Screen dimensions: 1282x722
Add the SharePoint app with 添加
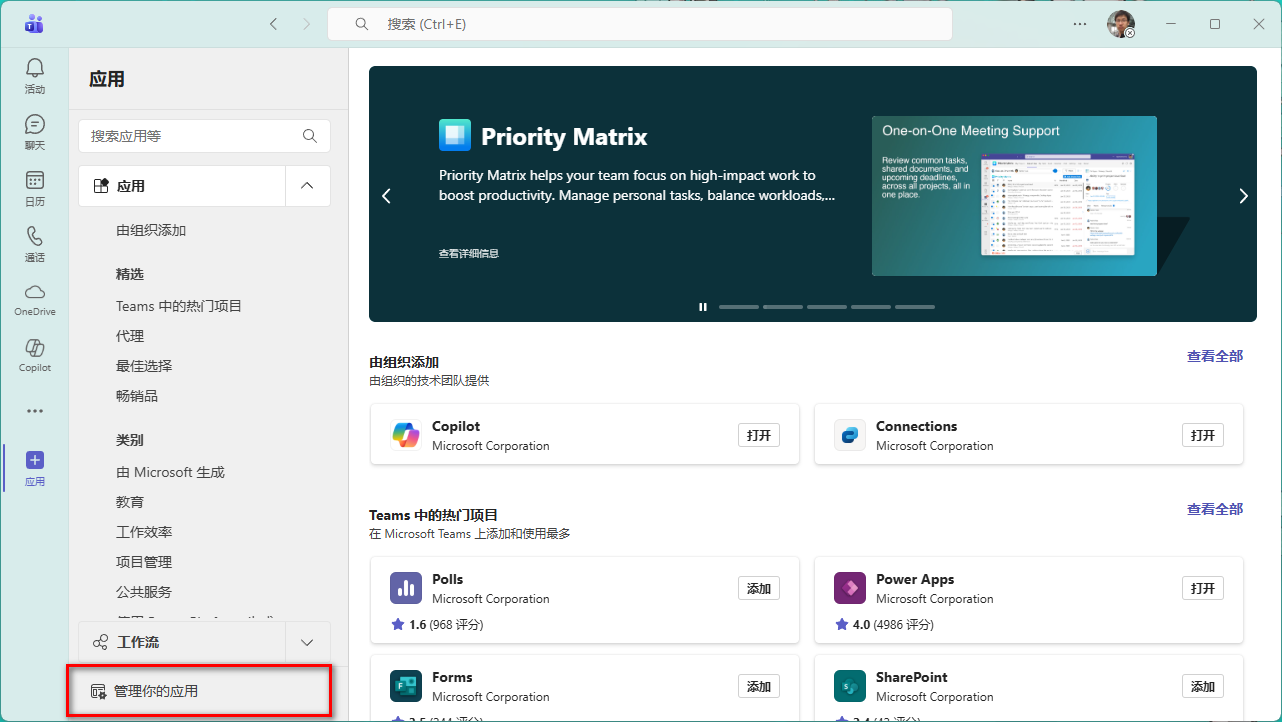click(1203, 686)
